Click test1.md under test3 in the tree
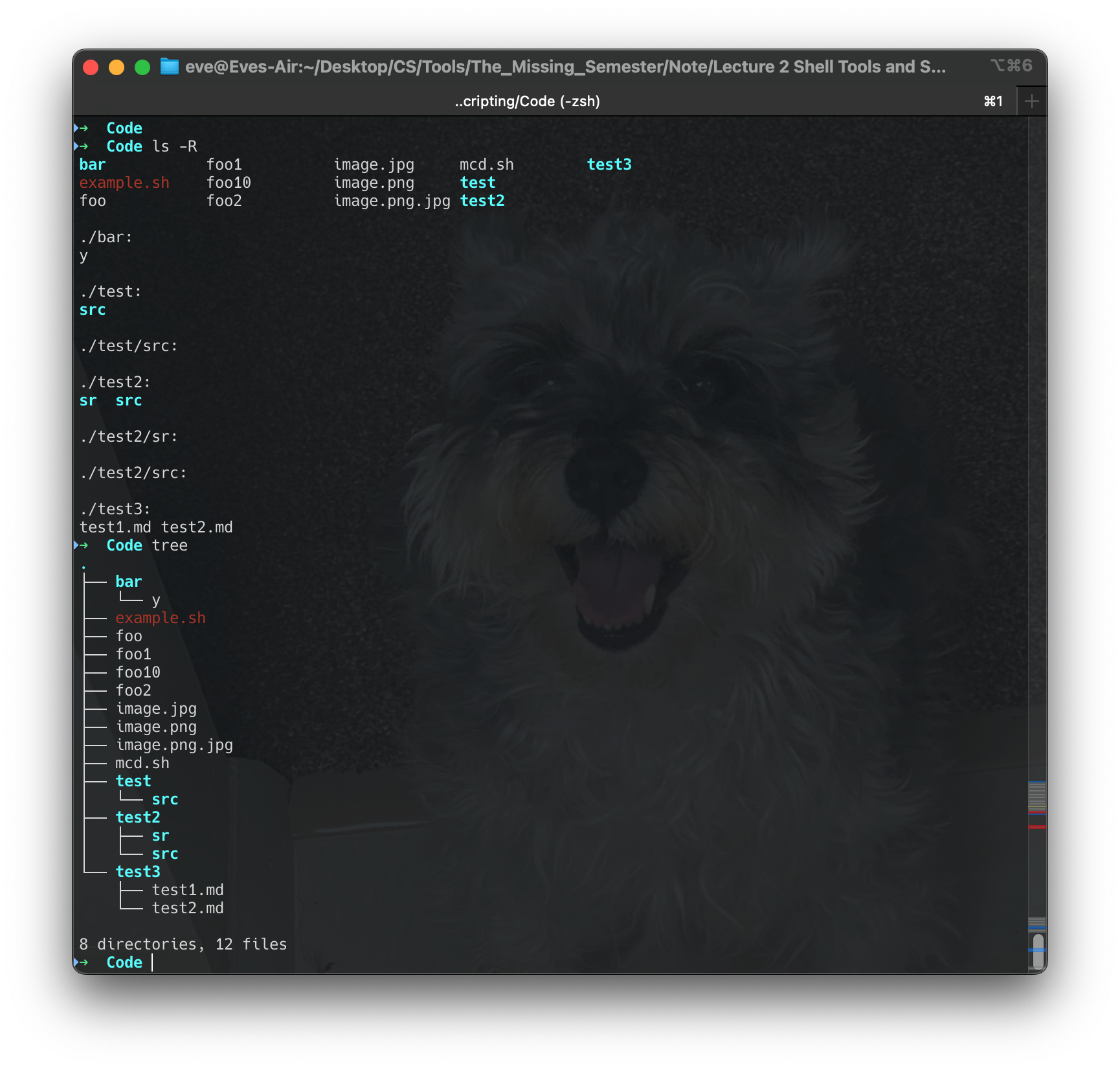Viewport: 1120px width, 1070px height. pyautogui.click(x=188, y=889)
